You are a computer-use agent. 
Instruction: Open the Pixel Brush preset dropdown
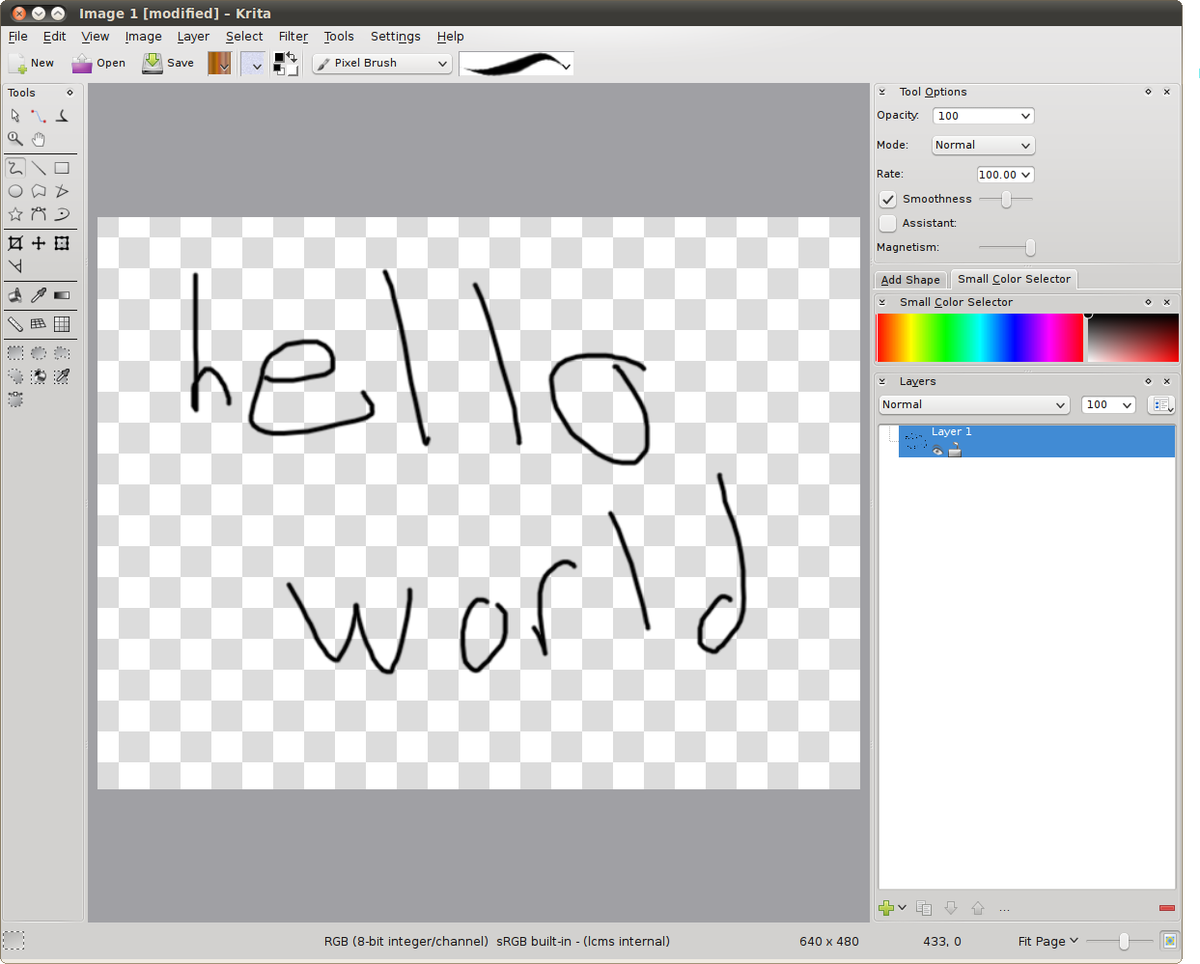click(382, 63)
